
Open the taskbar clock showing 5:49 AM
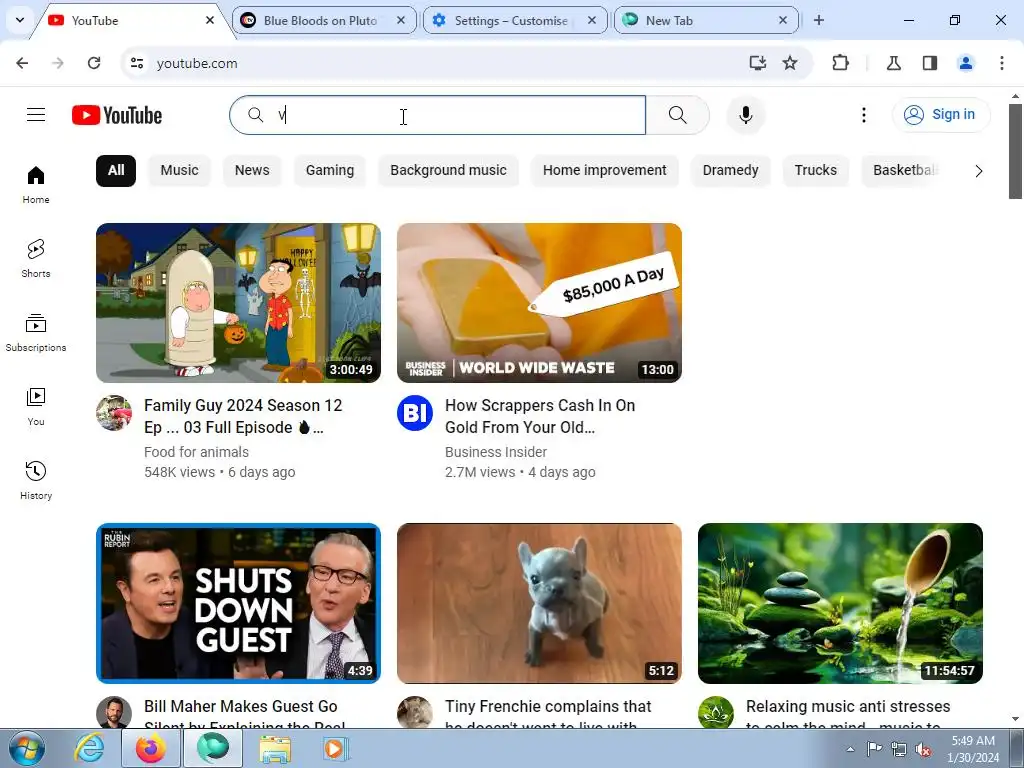(x=973, y=749)
